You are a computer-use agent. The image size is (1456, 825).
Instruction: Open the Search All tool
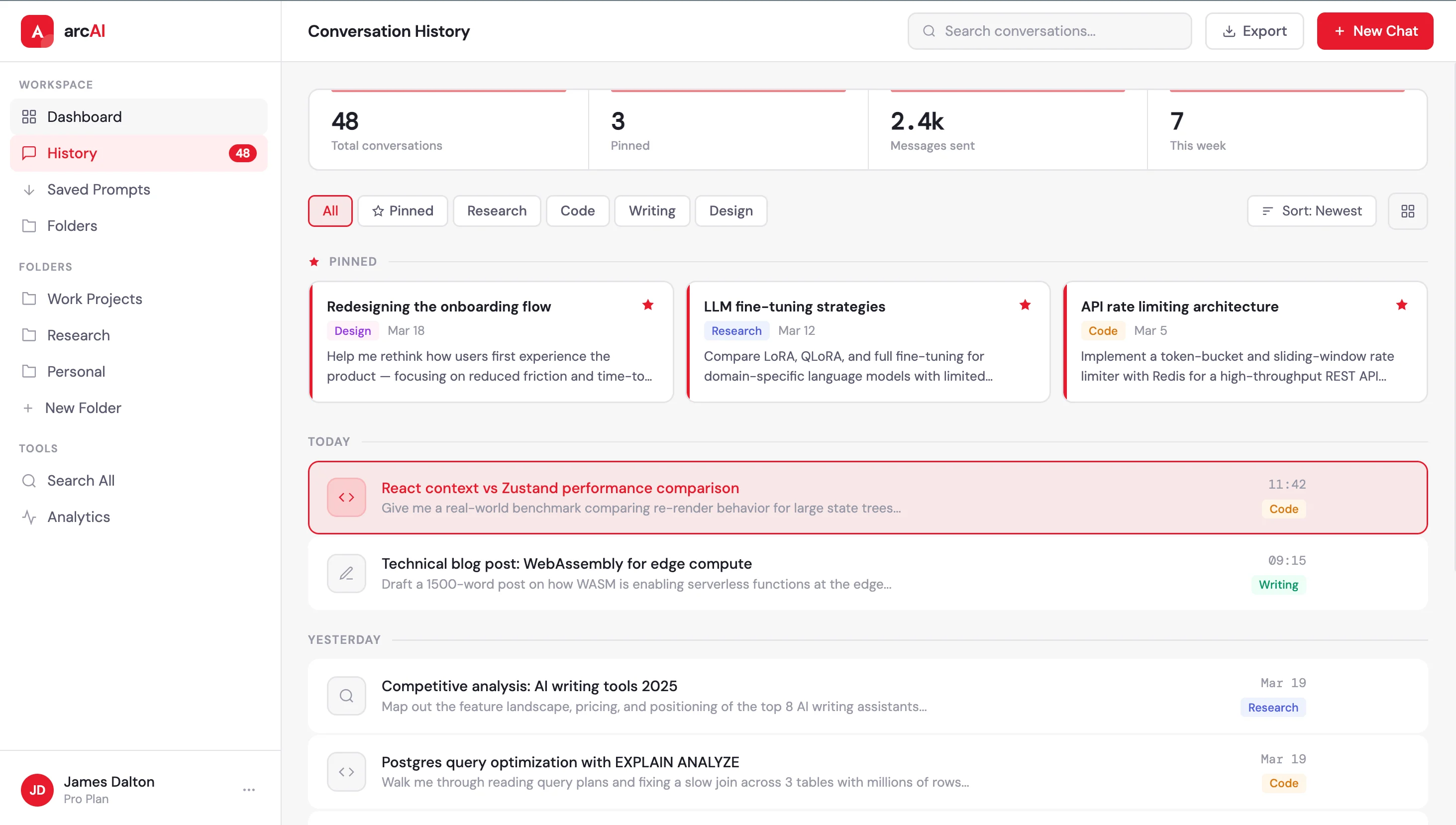(139, 481)
